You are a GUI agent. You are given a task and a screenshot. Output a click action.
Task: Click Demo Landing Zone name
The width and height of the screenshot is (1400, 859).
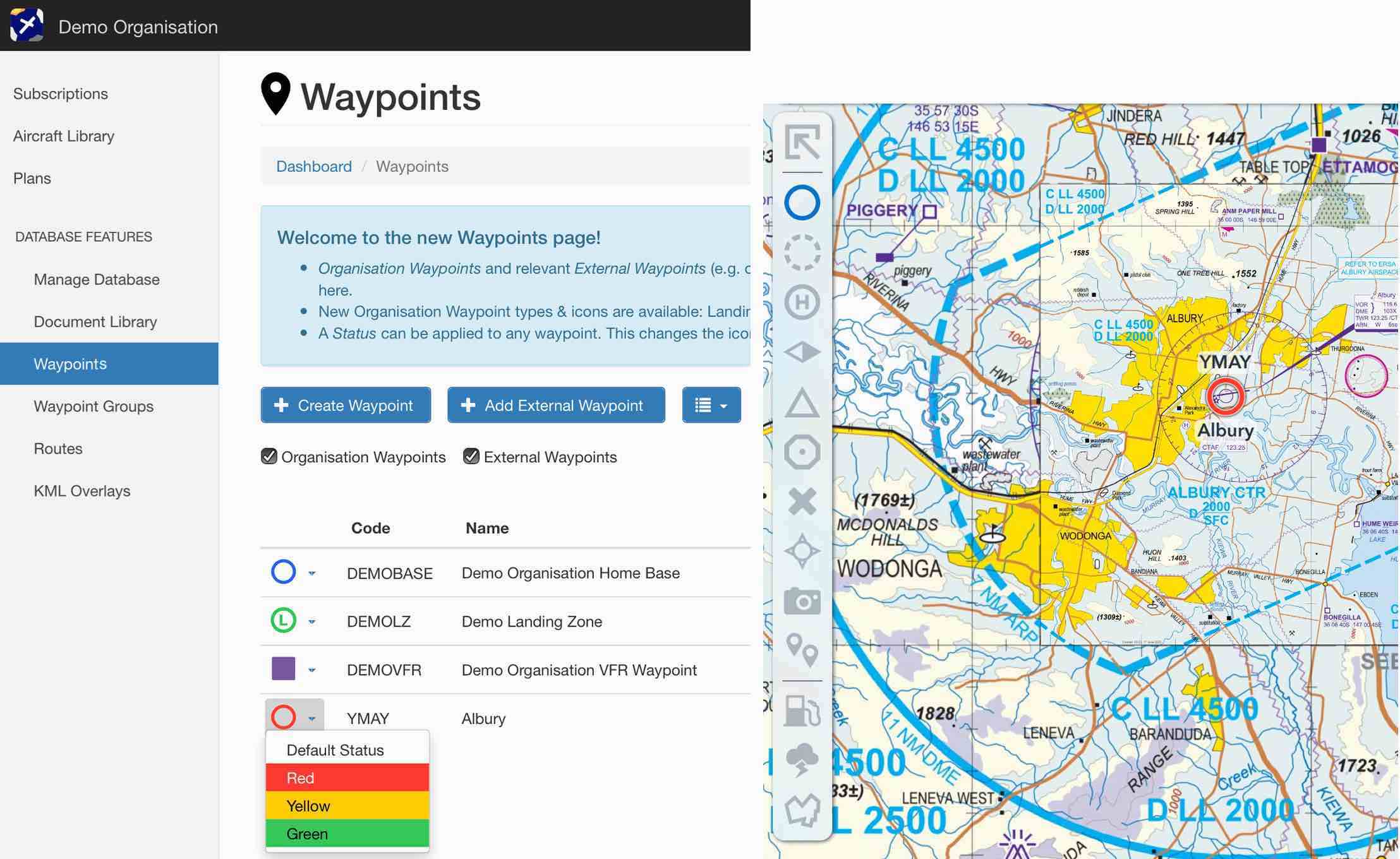pyautogui.click(x=532, y=622)
